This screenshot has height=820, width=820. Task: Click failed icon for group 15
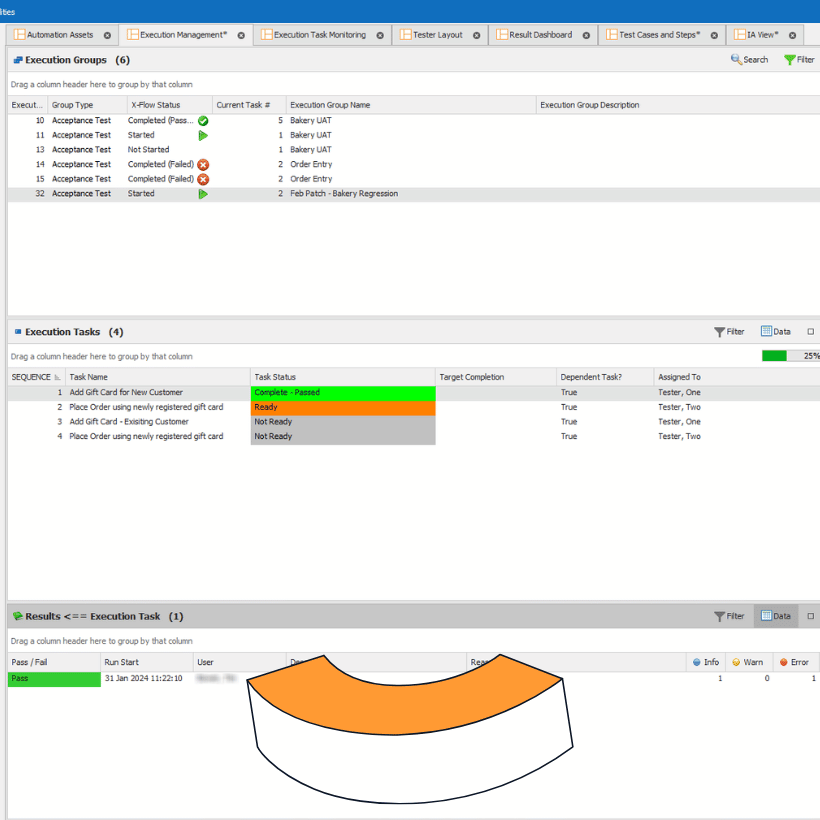[x=203, y=179]
